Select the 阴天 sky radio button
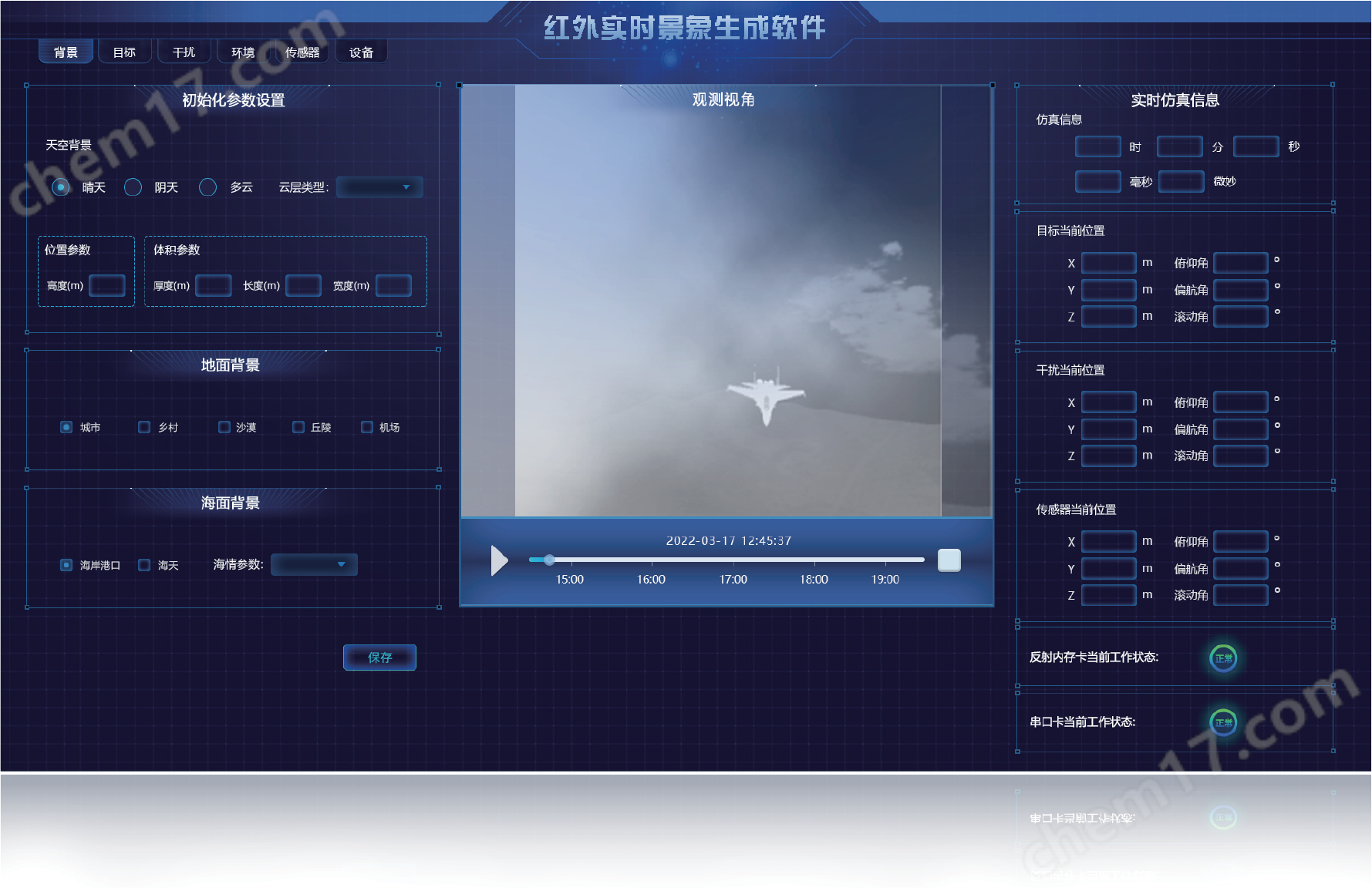Viewport: 1372px width, 888px height. pos(133,187)
